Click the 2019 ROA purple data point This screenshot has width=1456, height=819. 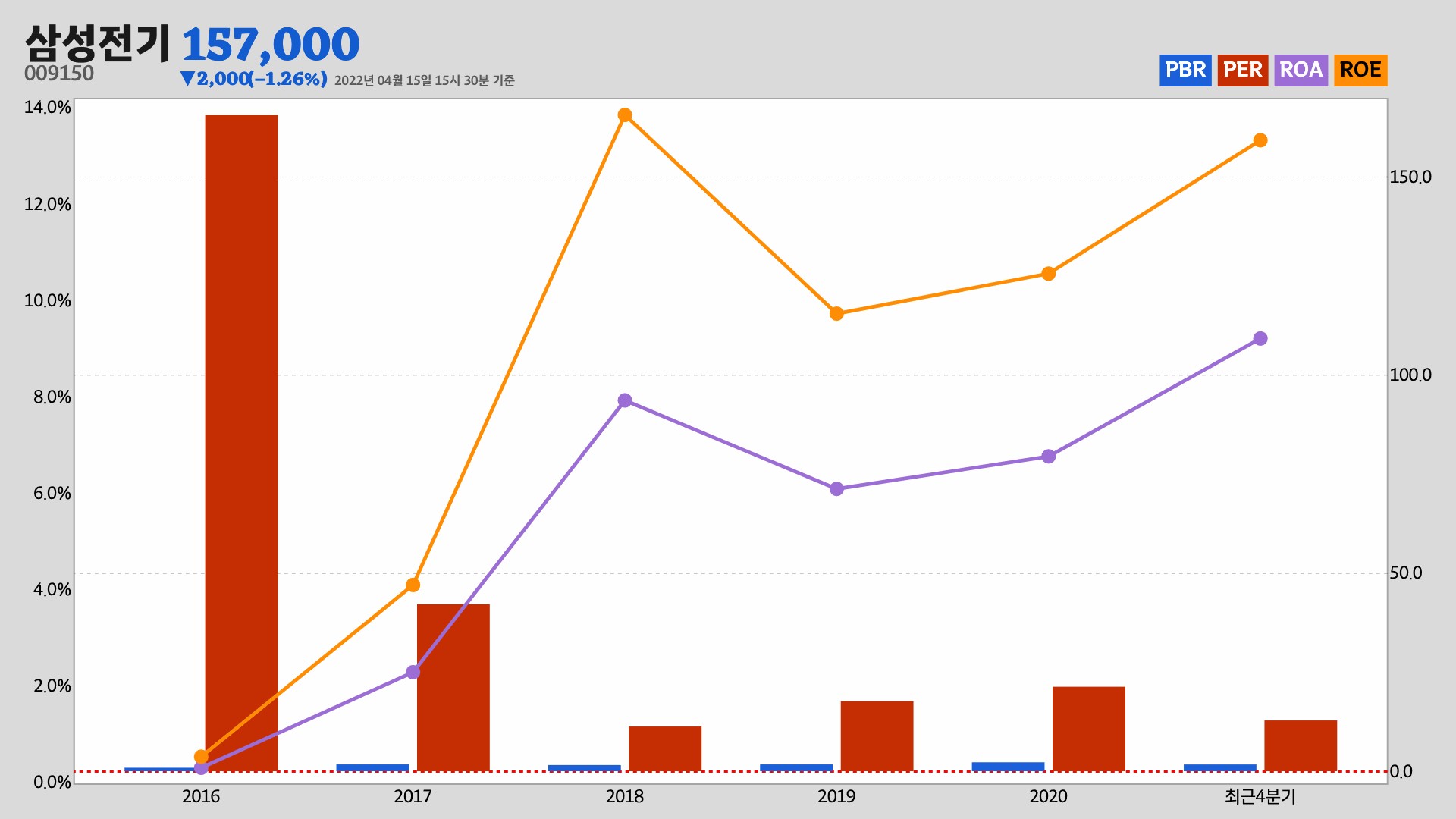pyautogui.click(x=836, y=489)
